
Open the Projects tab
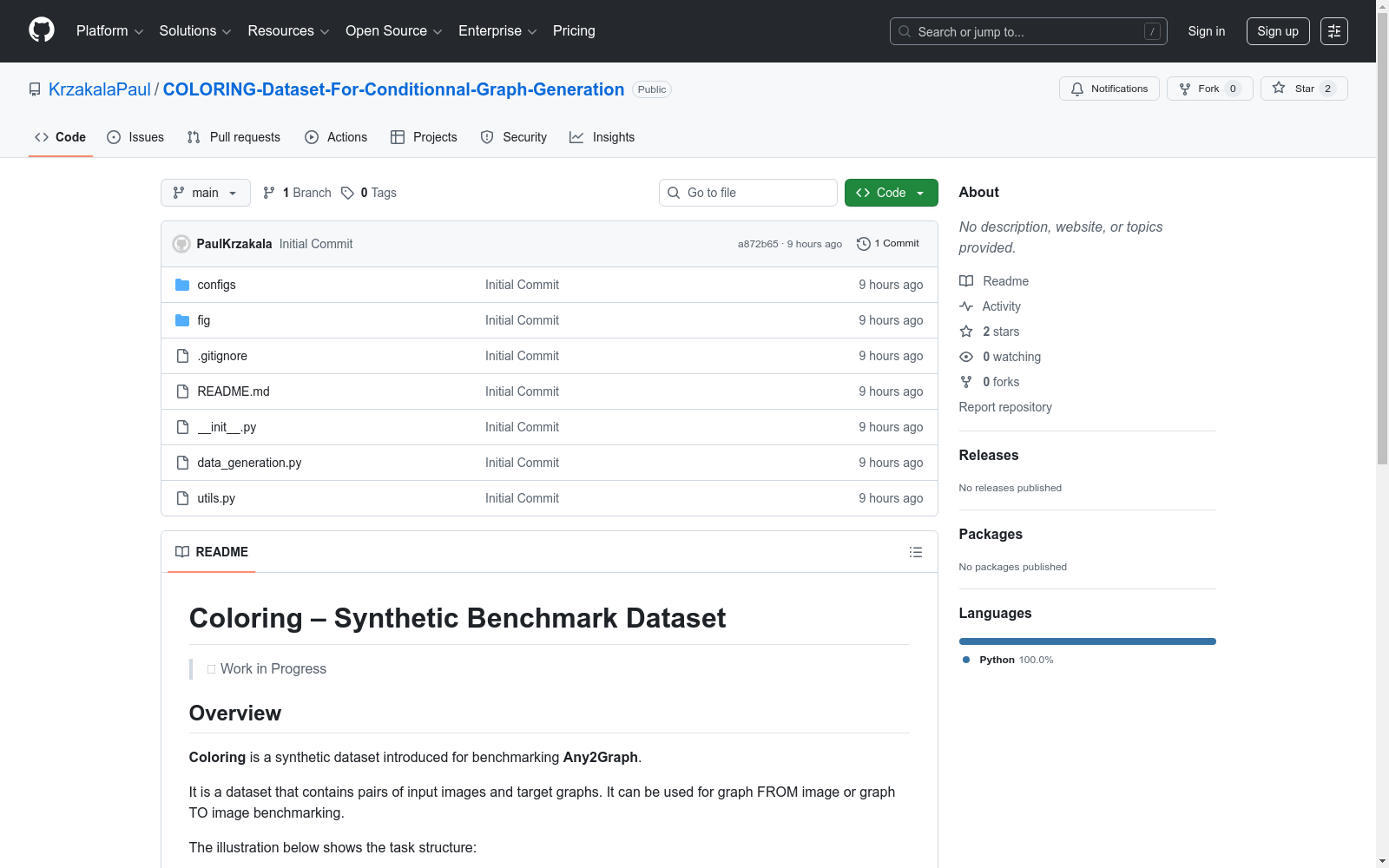(x=424, y=137)
